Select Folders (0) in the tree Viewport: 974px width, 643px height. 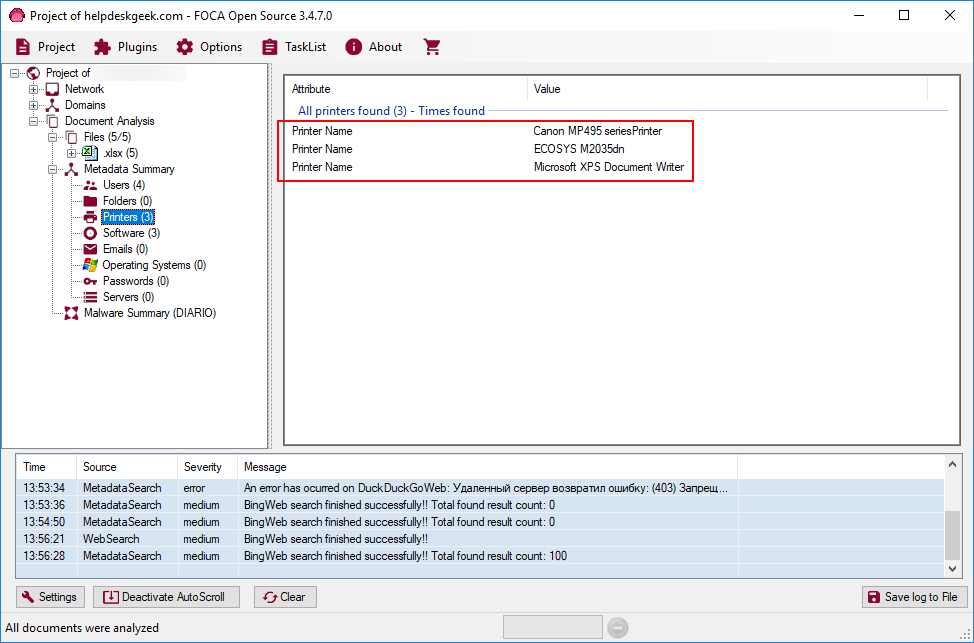[x=127, y=201]
